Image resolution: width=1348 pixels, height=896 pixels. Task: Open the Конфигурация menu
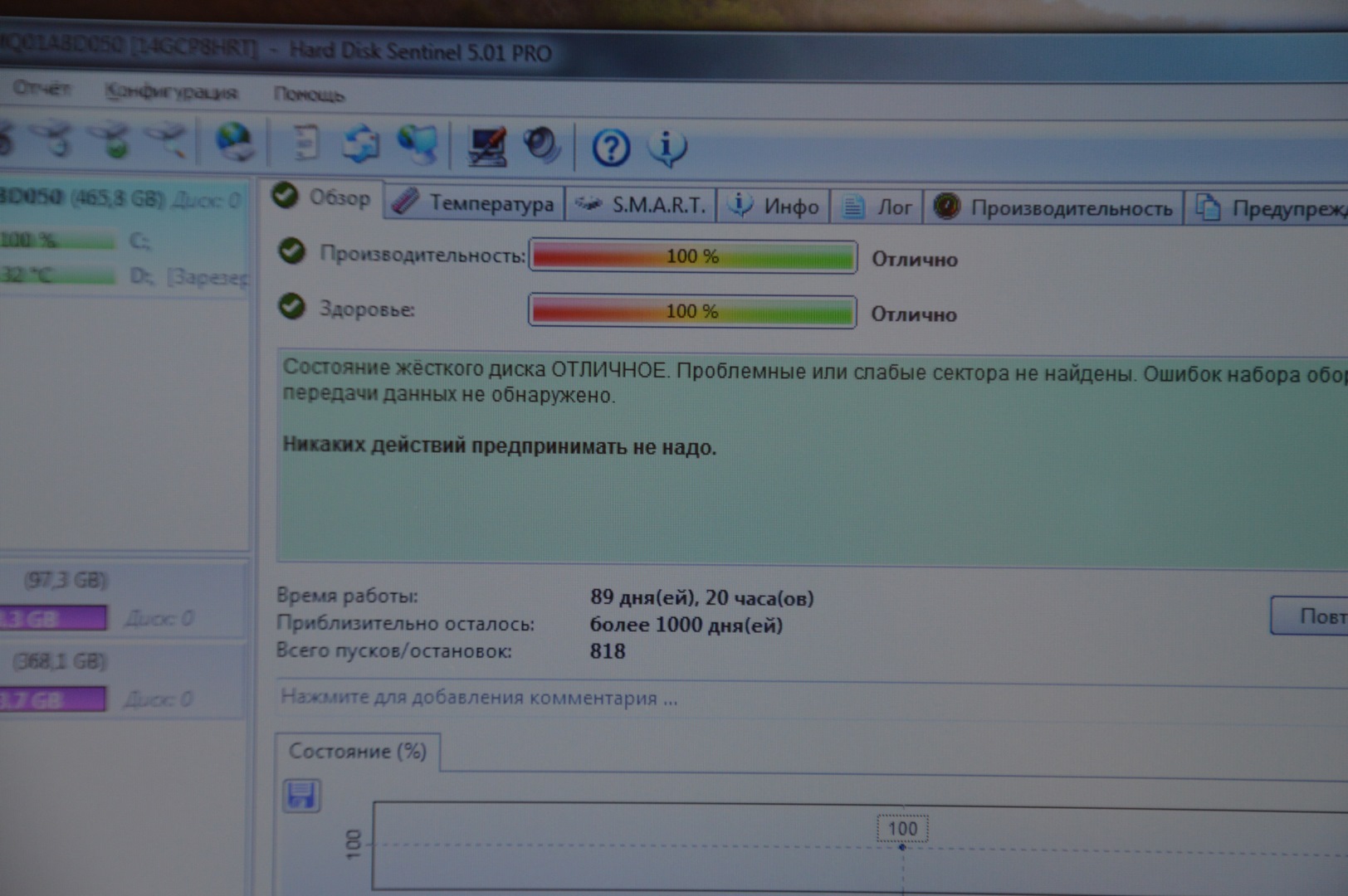click(171, 92)
